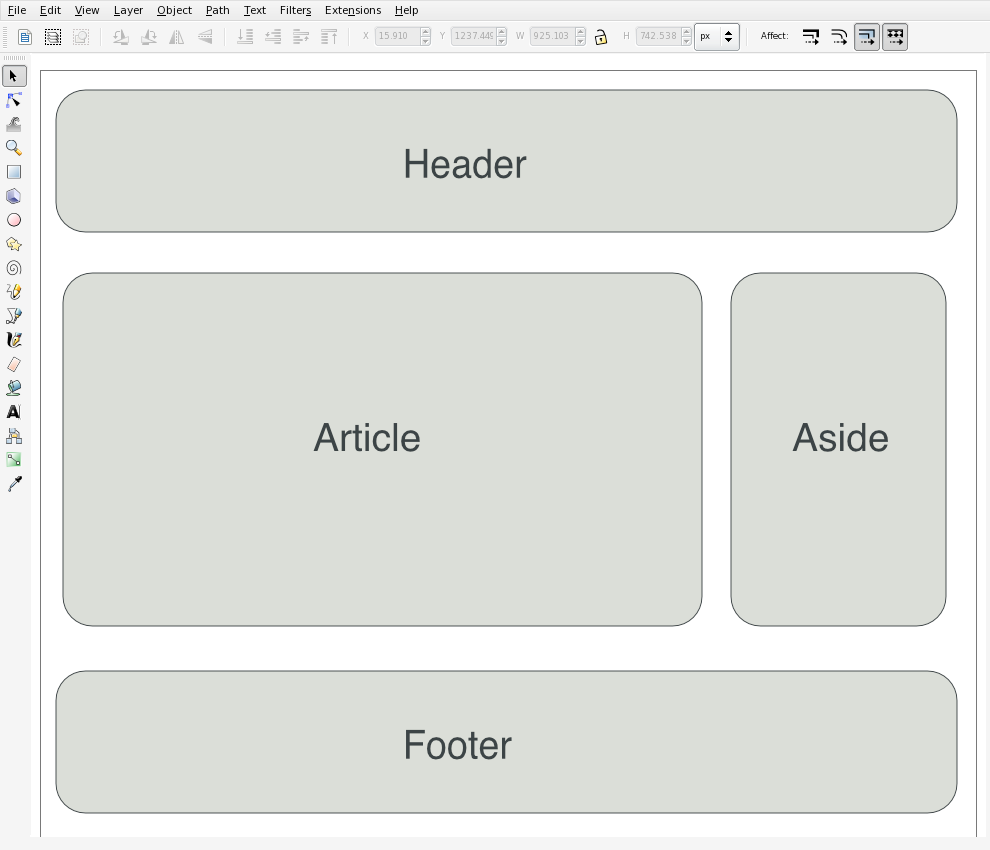Select the Node editing tool

14,100
